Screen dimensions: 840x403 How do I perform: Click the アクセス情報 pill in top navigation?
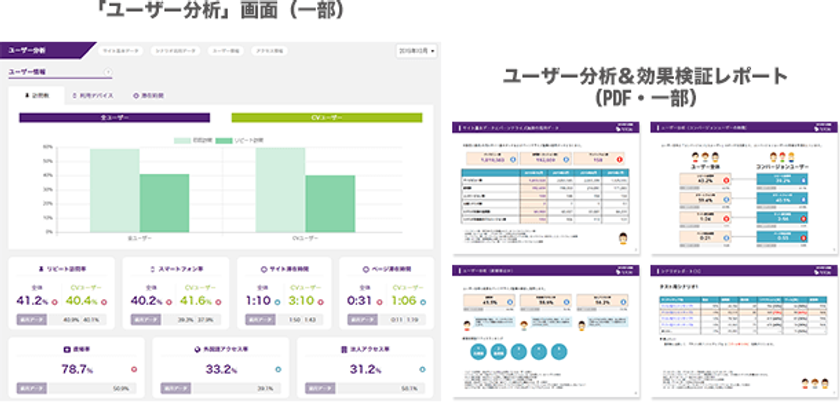[x=269, y=51]
